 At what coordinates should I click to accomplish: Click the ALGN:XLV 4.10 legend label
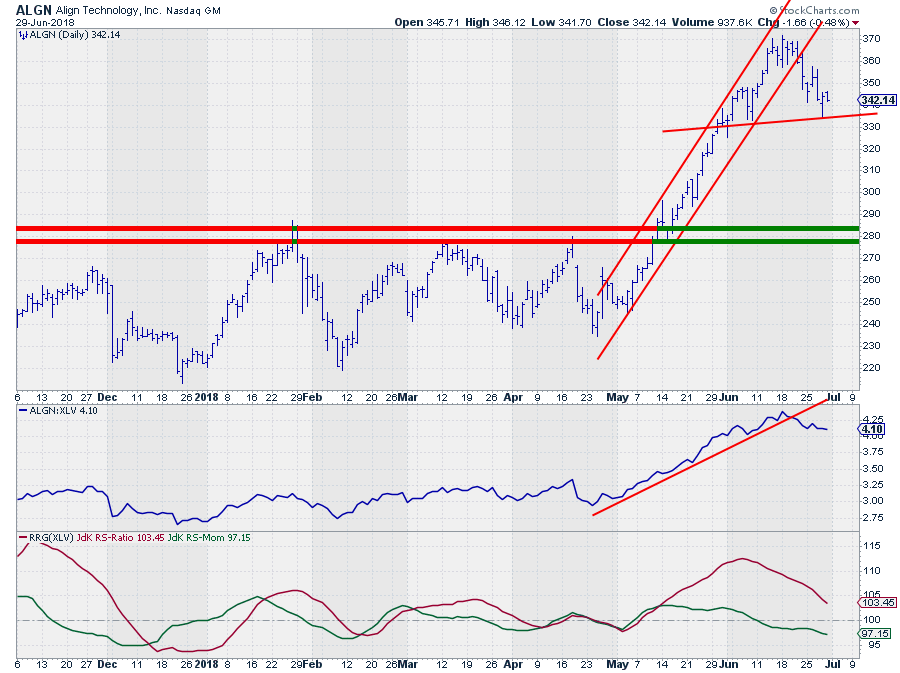tap(63, 411)
